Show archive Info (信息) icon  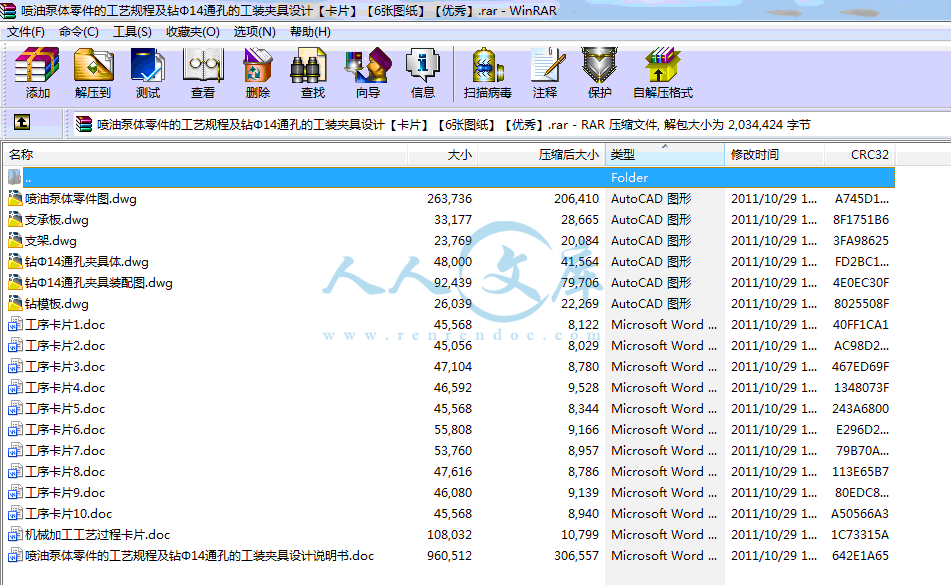coord(423,73)
